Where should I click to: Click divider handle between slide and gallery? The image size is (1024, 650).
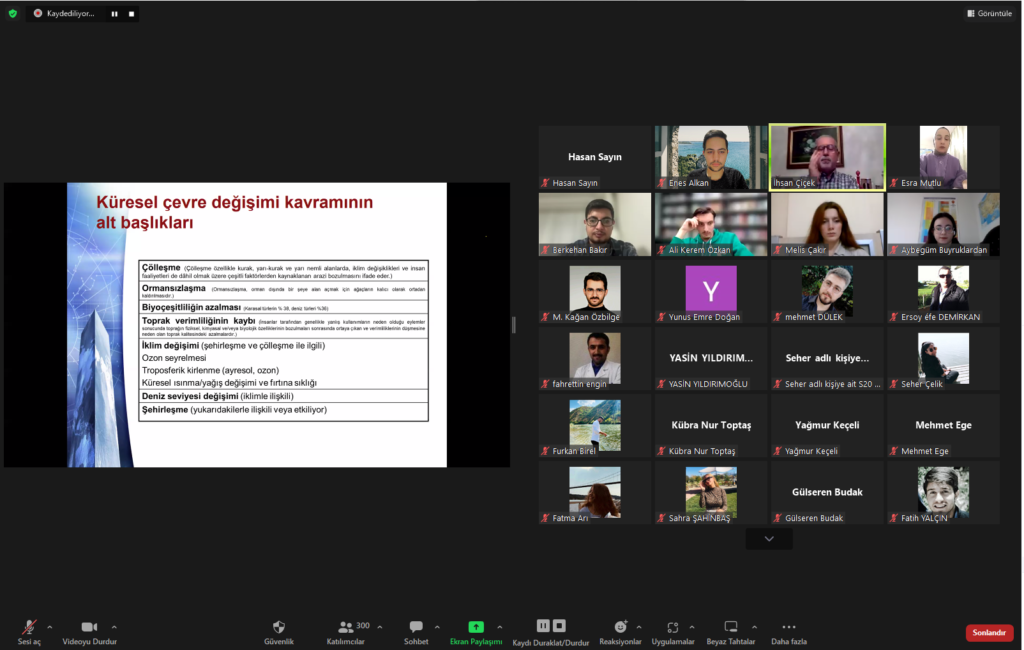click(514, 324)
